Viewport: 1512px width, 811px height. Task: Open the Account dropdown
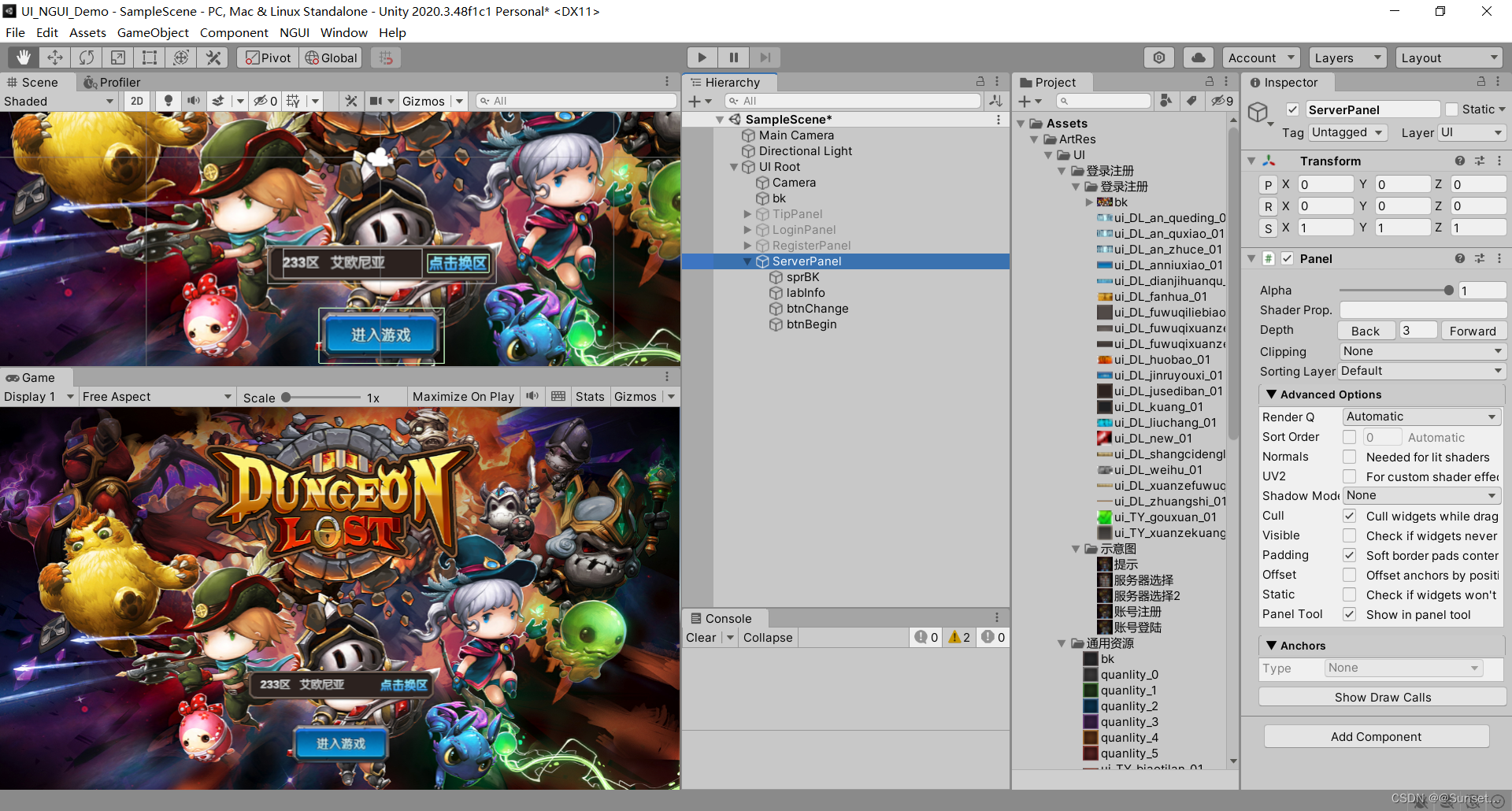point(1261,57)
